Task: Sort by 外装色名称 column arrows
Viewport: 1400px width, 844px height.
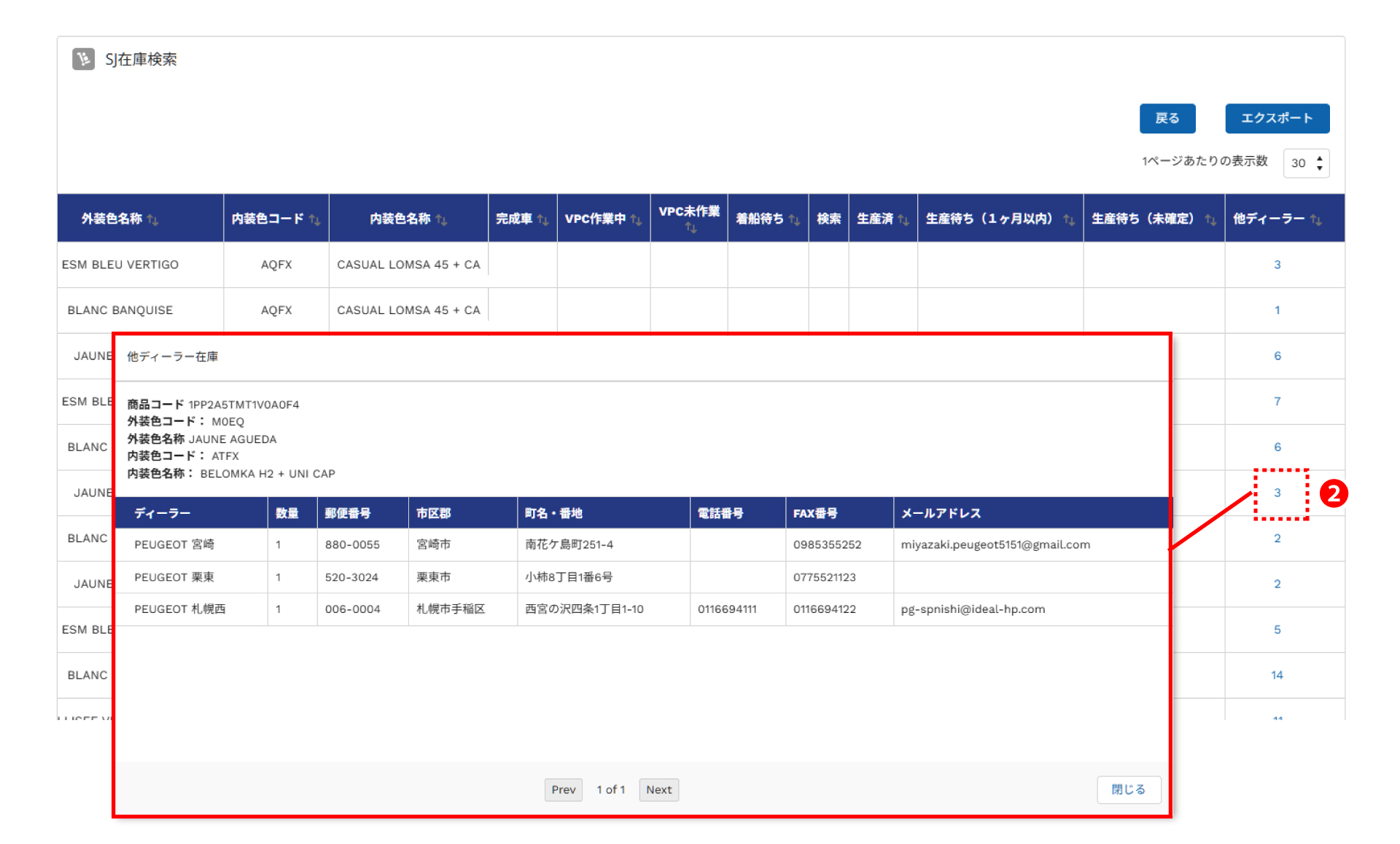Action: [152, 219]
